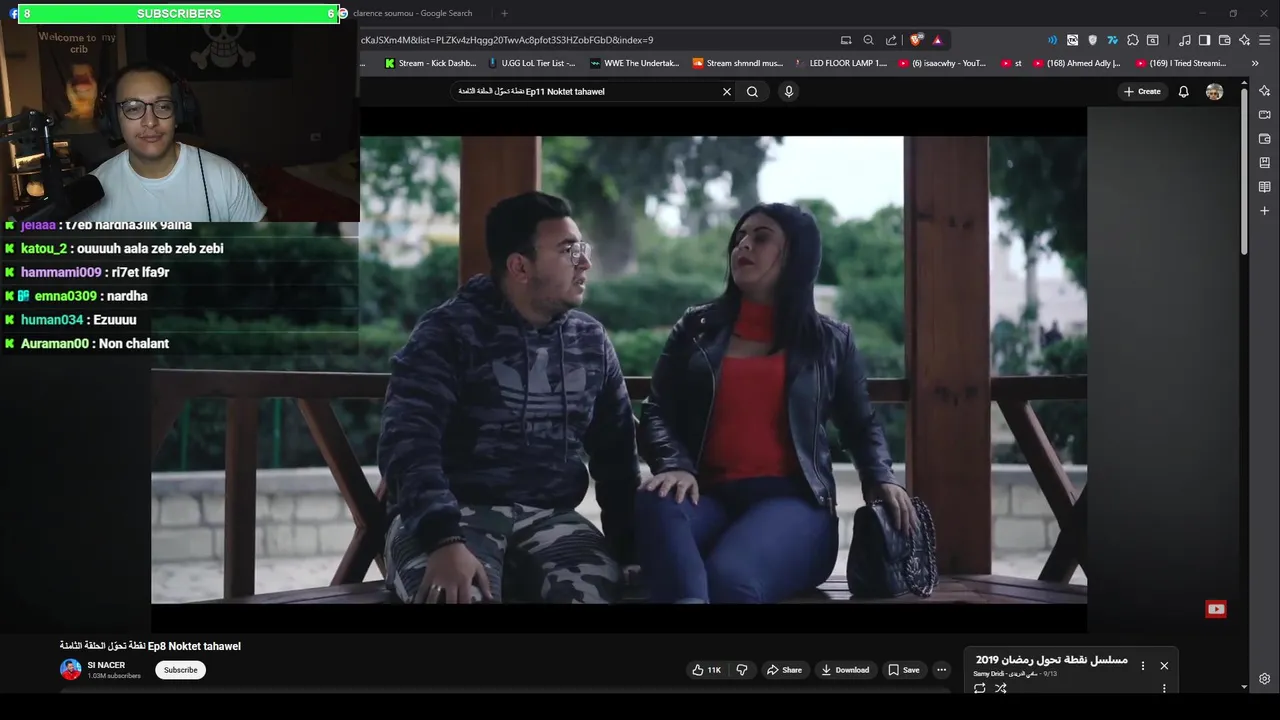Click the YouTube search magnifier button
Viewport: 1280px width, 720px height.
click(x=752, y=91)
